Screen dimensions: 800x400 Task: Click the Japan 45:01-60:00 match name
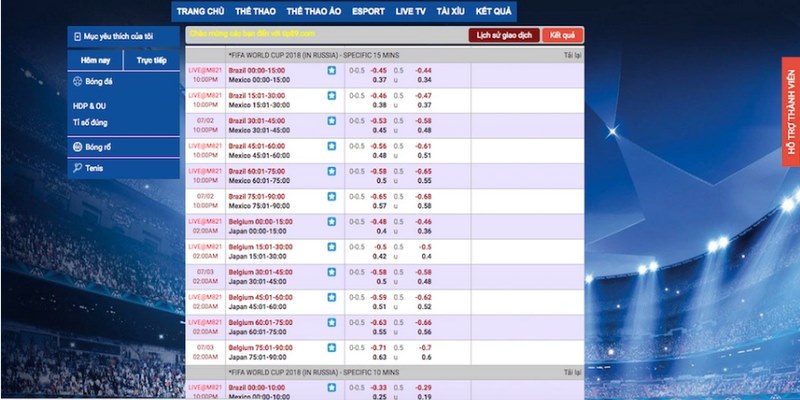[257, 307]
